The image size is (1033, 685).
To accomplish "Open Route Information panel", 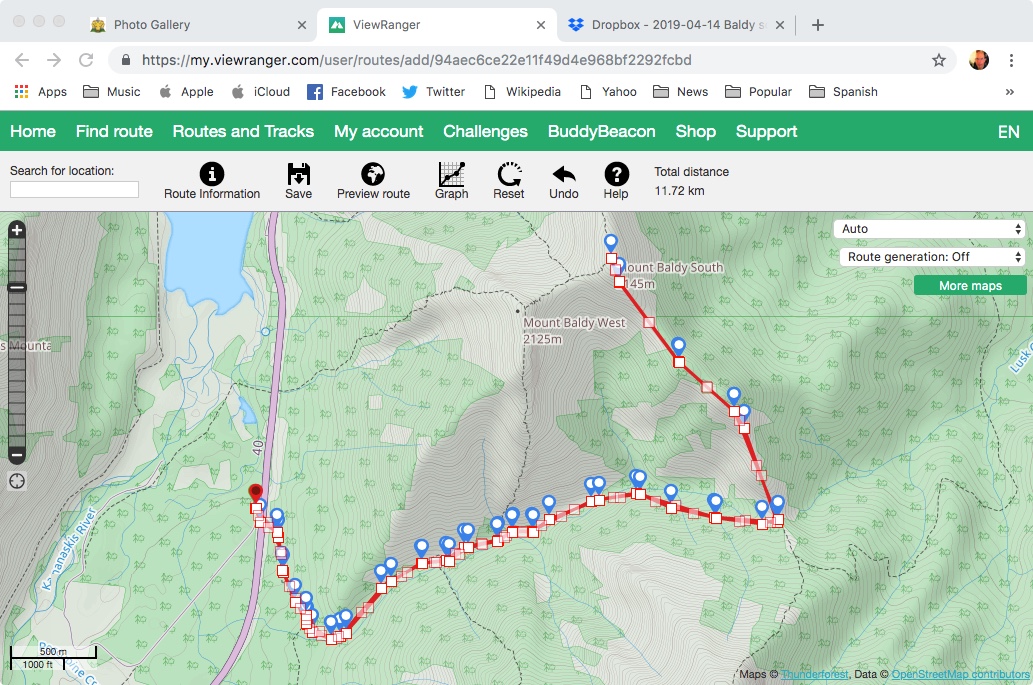I will pos(212,174).
